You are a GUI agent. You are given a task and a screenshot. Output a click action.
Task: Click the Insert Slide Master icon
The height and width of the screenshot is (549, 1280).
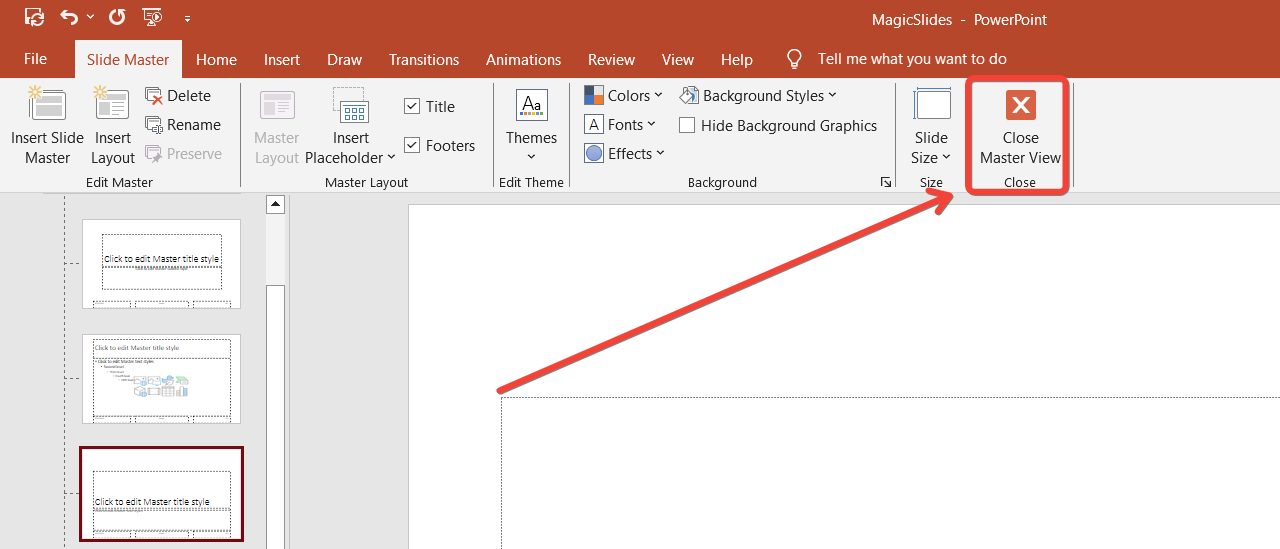tap(47, 126)
